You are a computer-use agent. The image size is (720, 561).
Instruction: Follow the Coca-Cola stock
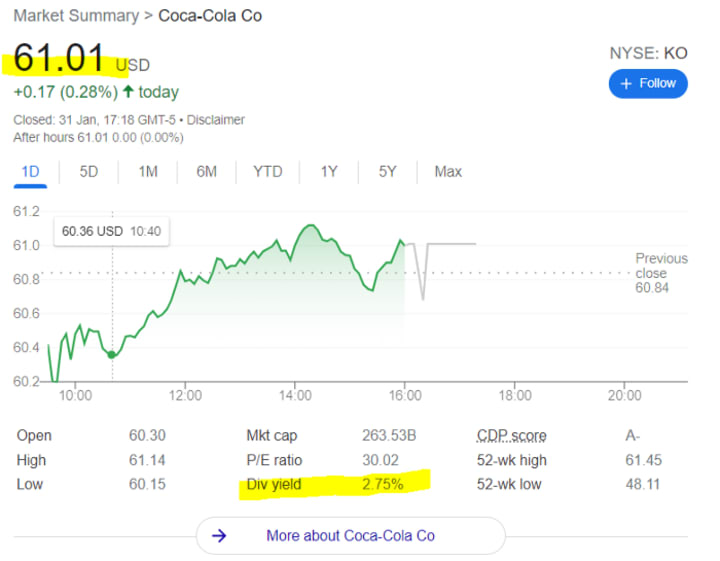click(x=648, y=84)
